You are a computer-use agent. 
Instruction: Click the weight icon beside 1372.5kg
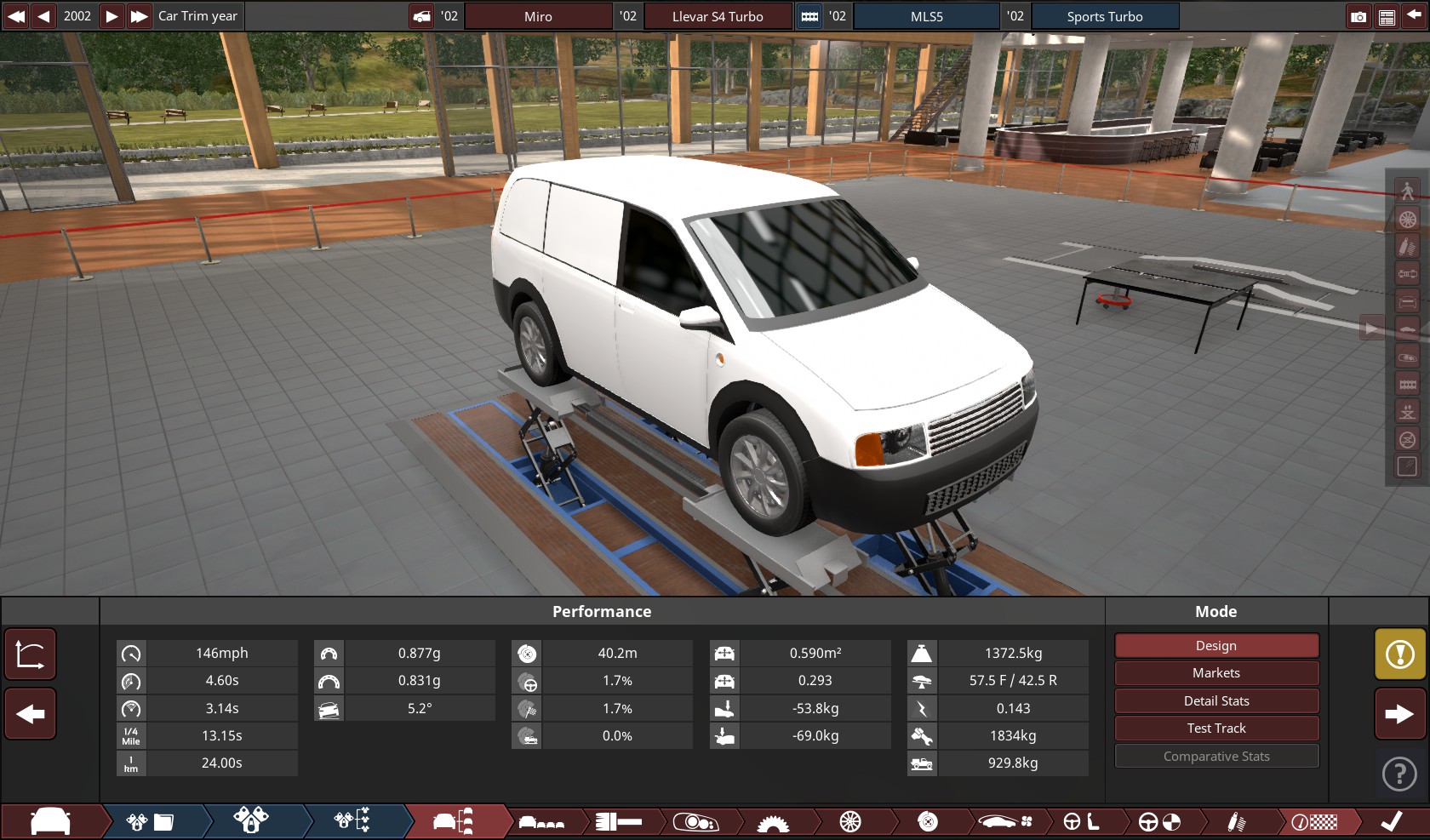pyautogui.click(x=921, y=654)
